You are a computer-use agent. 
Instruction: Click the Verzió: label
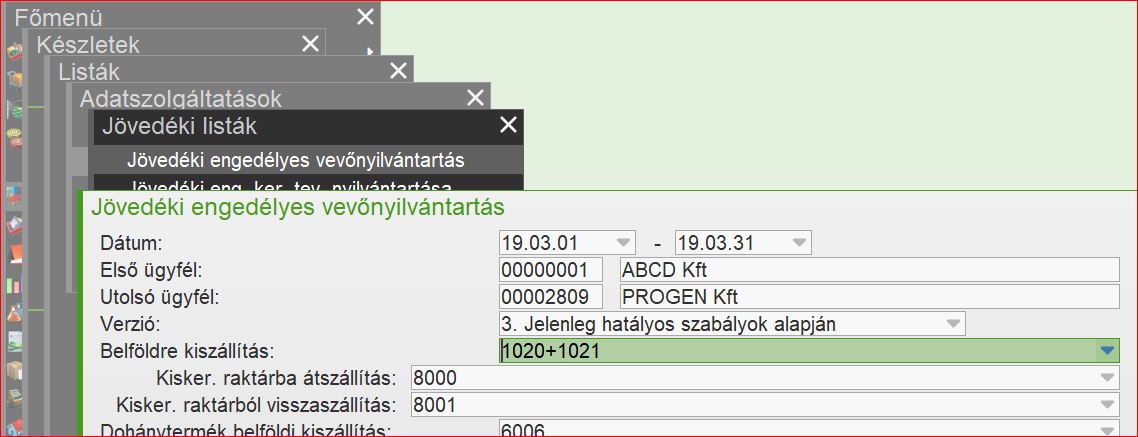pos(130,324)
